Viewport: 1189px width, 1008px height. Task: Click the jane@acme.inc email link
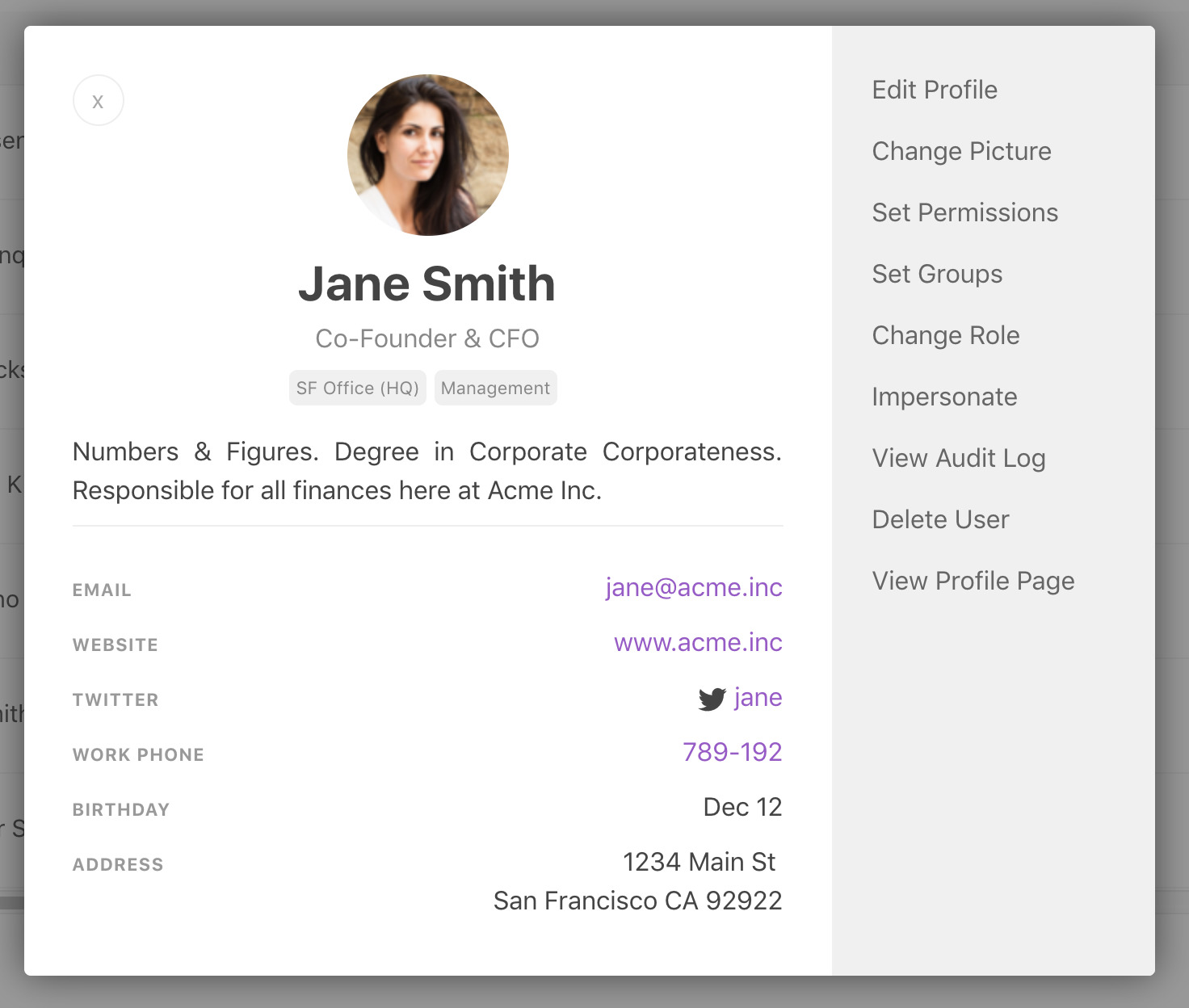point(693,587)
